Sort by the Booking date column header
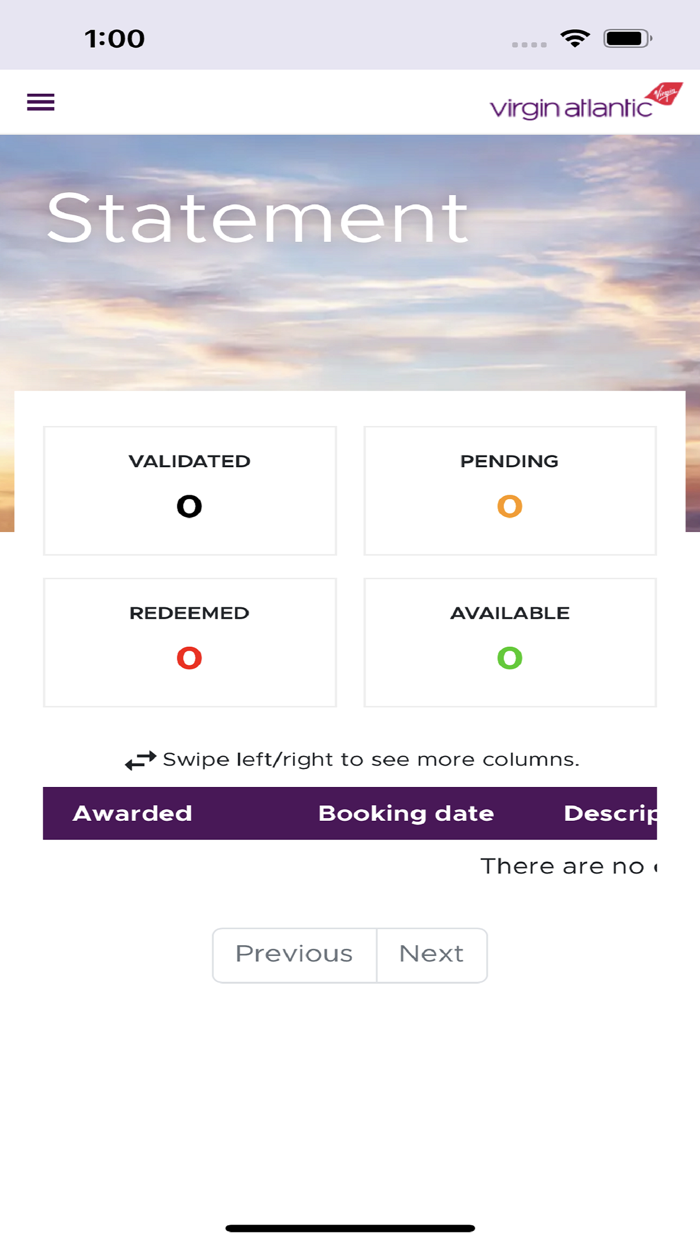Screen dimensions: 700x1244 [x=406, y=813]
